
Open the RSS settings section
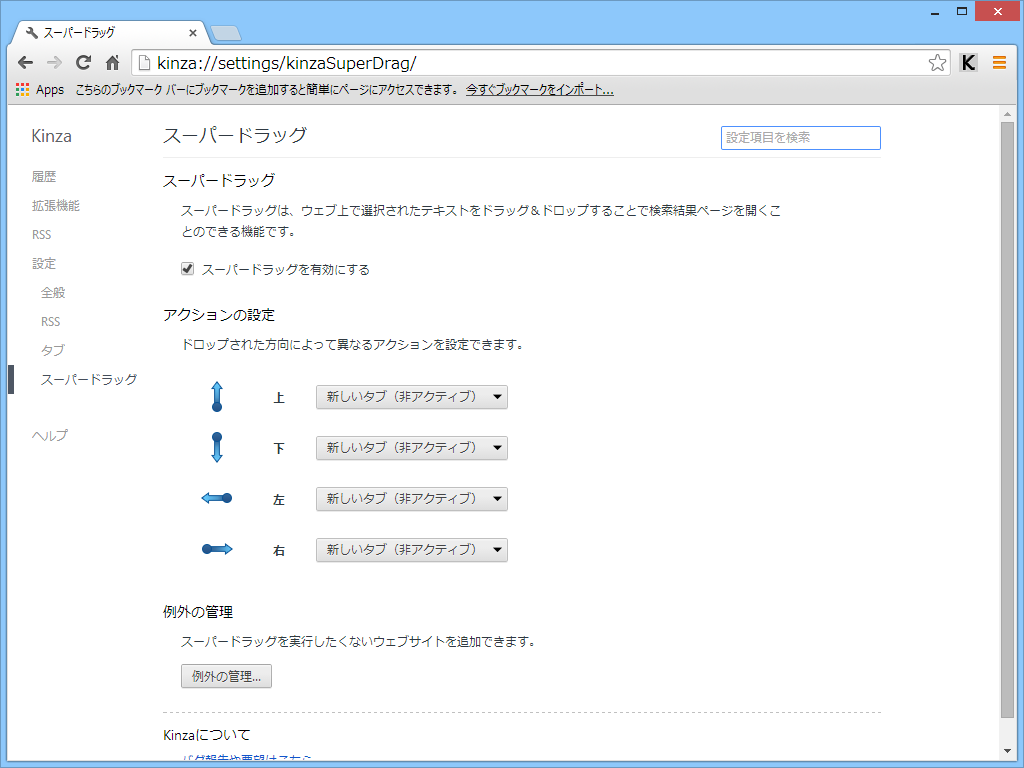point(42,234)
